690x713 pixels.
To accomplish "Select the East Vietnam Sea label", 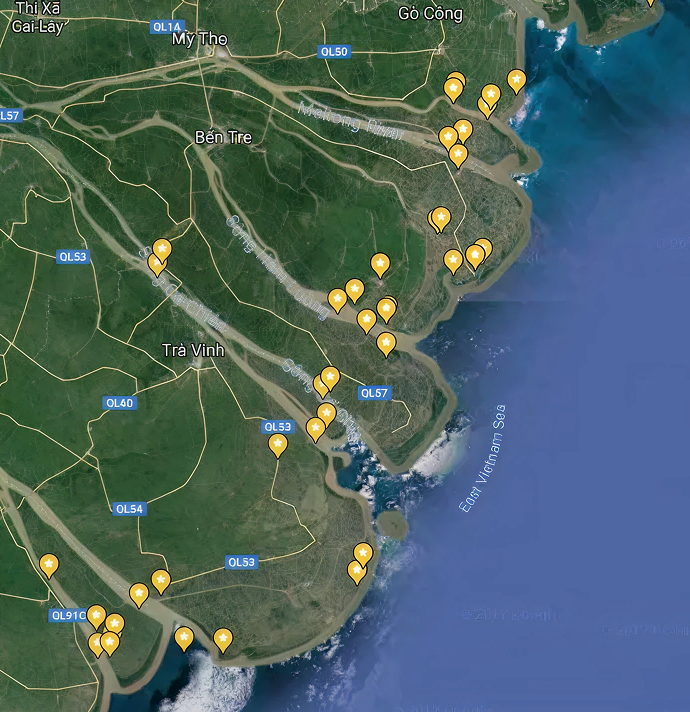I will coord(483,459).
